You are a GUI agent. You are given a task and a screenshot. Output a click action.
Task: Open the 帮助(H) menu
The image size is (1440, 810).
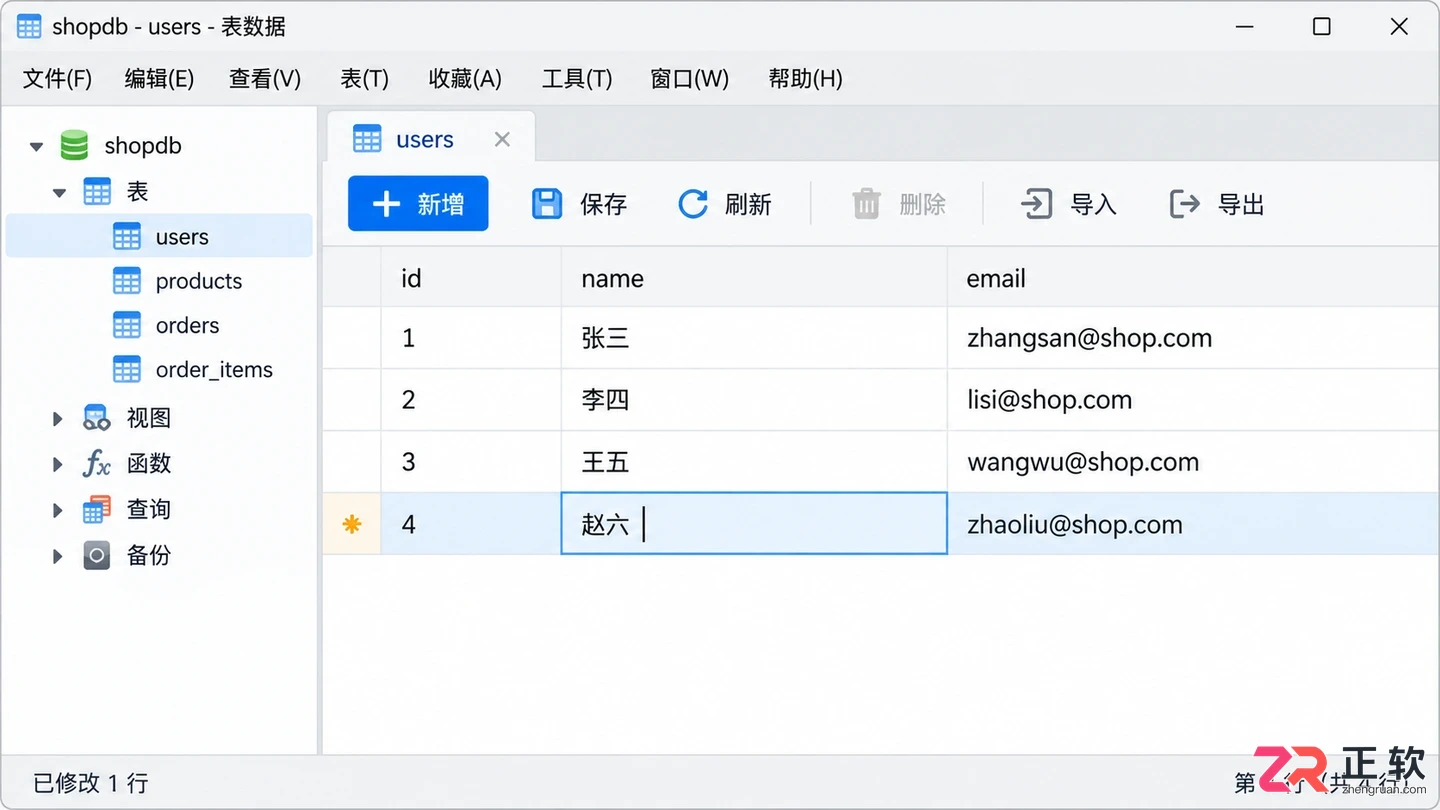805,78
